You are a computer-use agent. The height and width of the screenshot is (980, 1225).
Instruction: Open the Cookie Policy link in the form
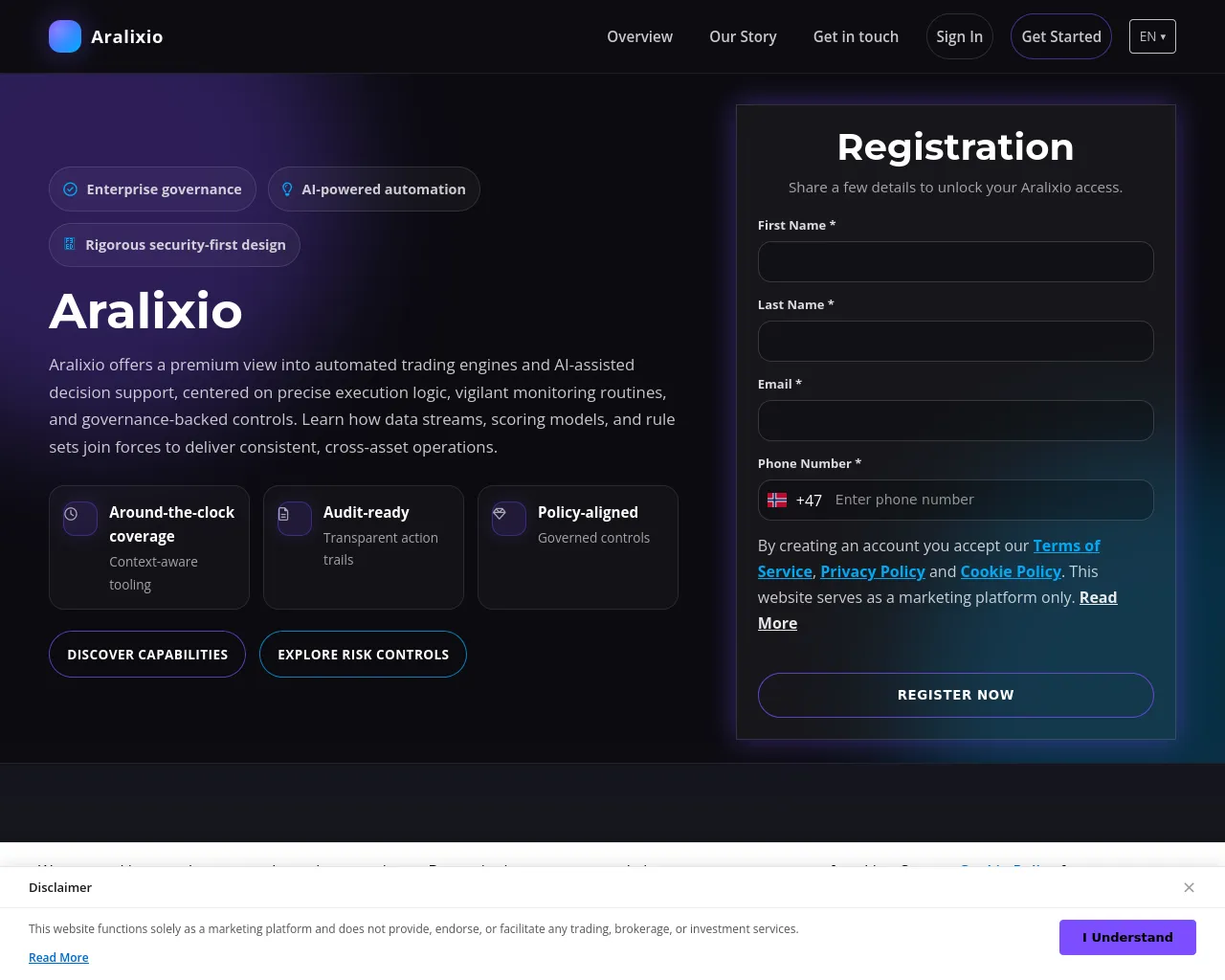point(1011,571)
